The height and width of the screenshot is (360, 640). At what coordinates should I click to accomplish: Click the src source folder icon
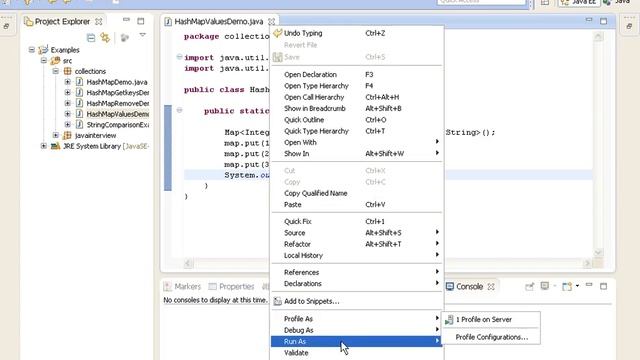55,60
